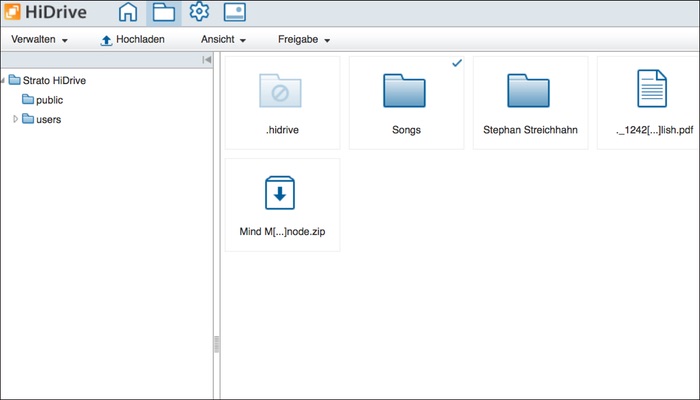Select the public folder in tree
The width and height of the screenshot is (700, 400).
click(48, 100)
